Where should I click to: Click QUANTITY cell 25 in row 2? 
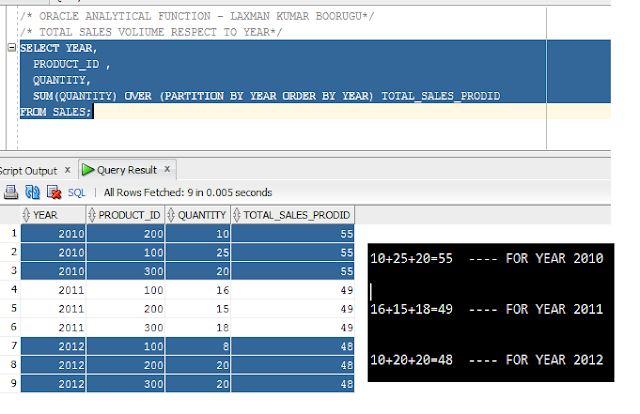198,252
